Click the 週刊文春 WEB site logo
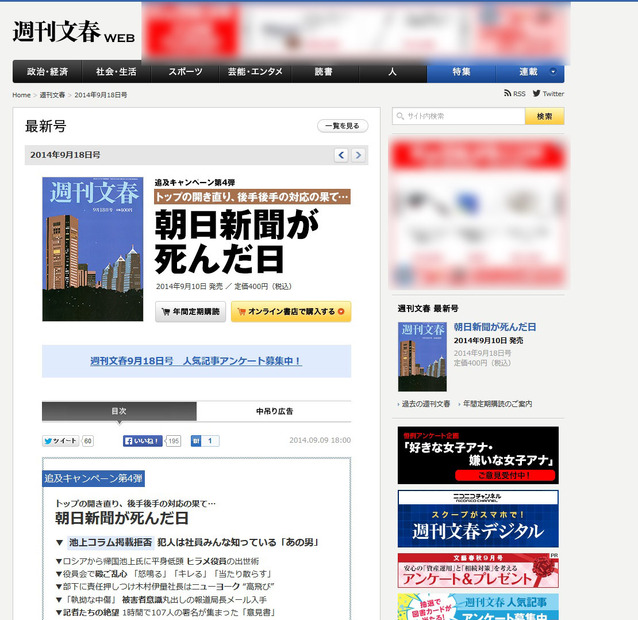 click(x=72, y=32)
